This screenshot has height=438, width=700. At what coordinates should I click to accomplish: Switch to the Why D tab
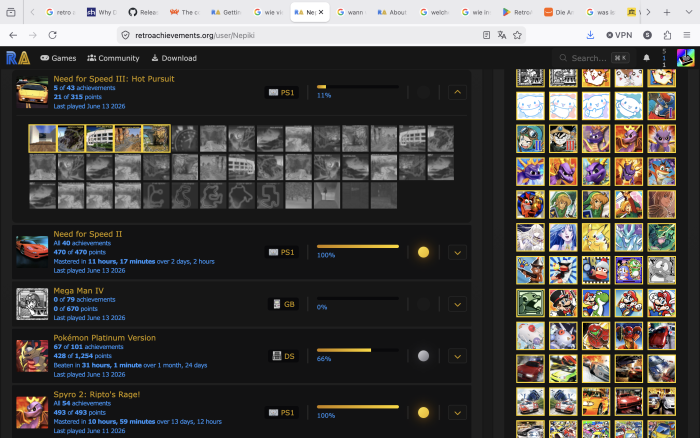[102, 13]
